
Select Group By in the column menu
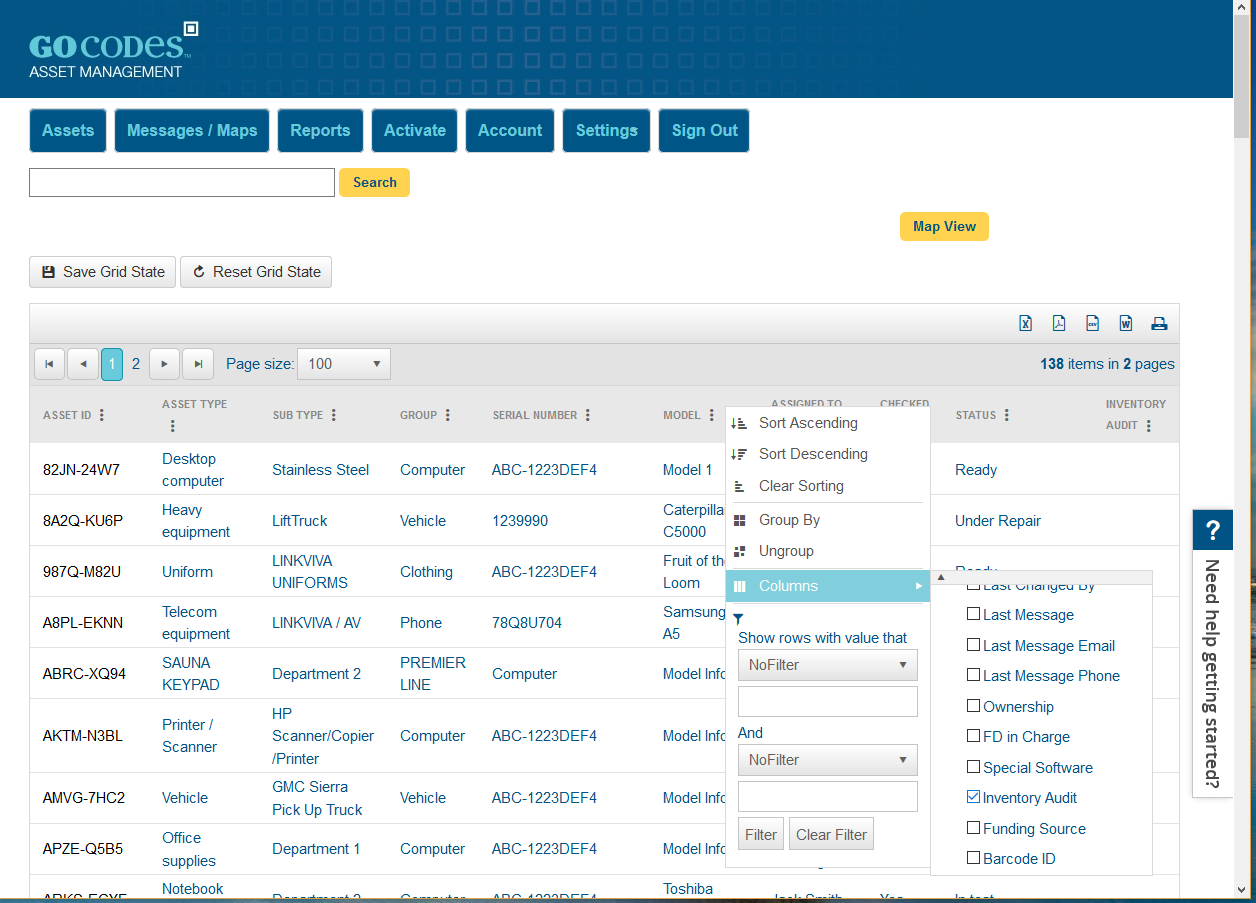point(827,520)
